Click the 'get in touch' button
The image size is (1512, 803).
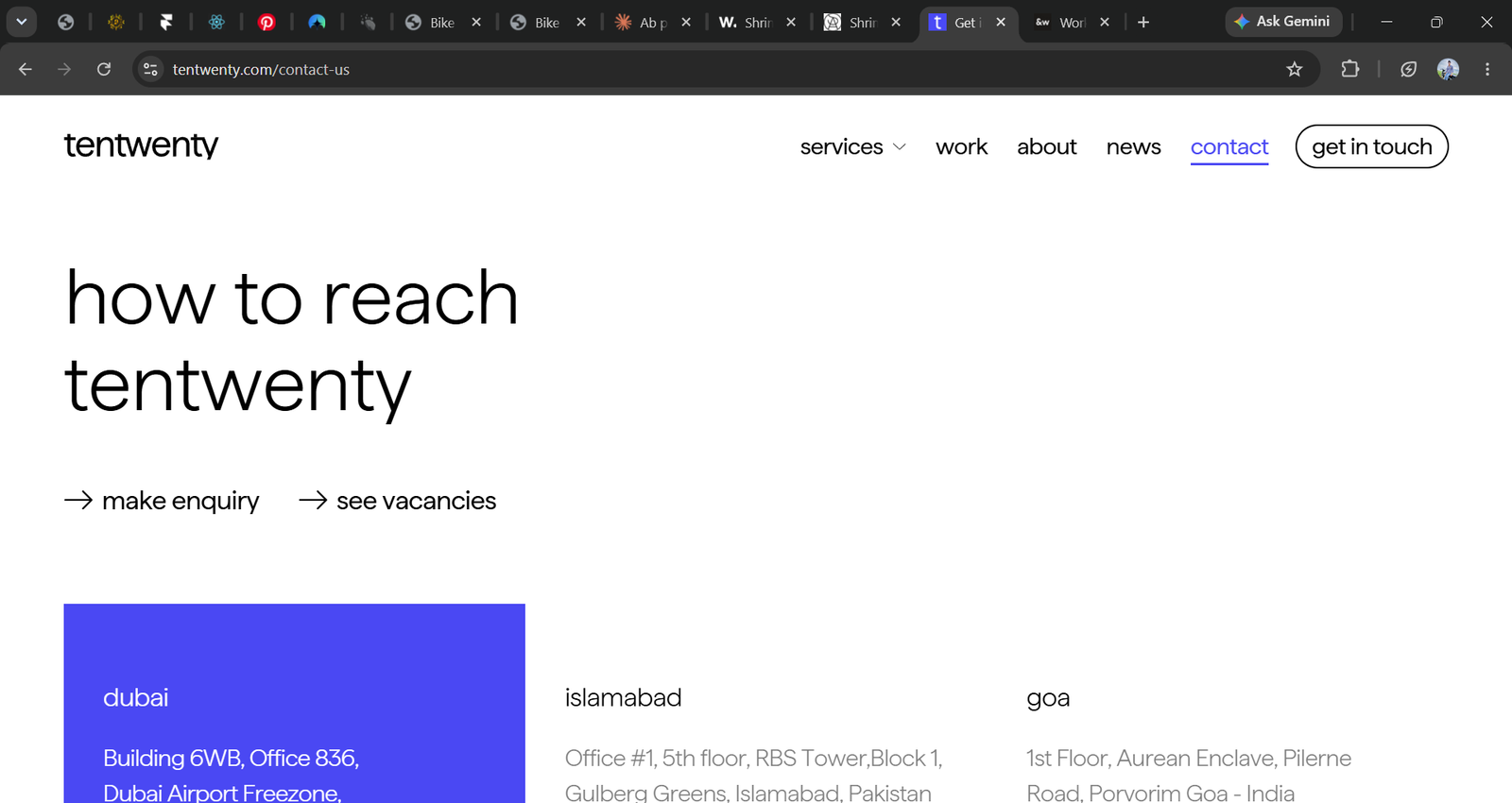click(x=1372, y=146)
